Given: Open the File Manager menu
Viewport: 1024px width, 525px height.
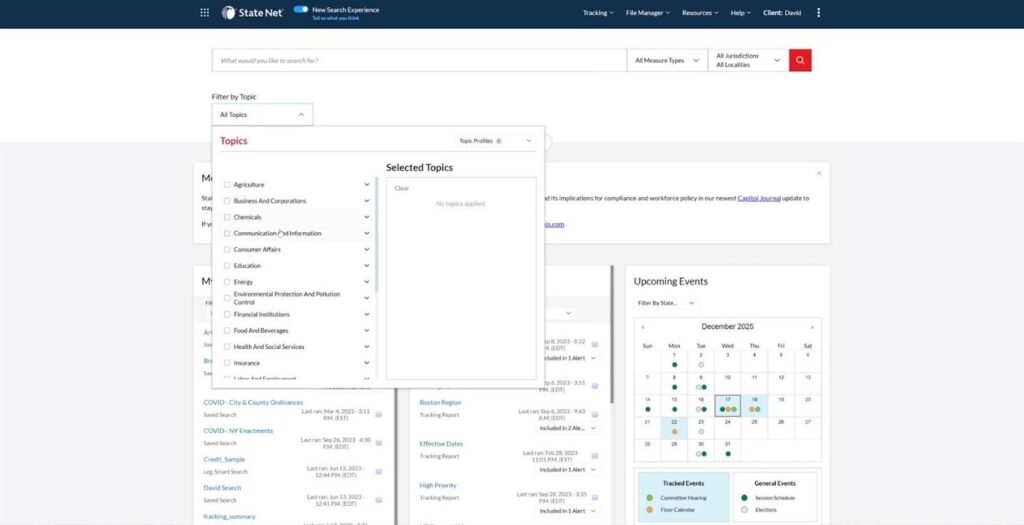Looking at the screenshot, I should coord(647,13).
